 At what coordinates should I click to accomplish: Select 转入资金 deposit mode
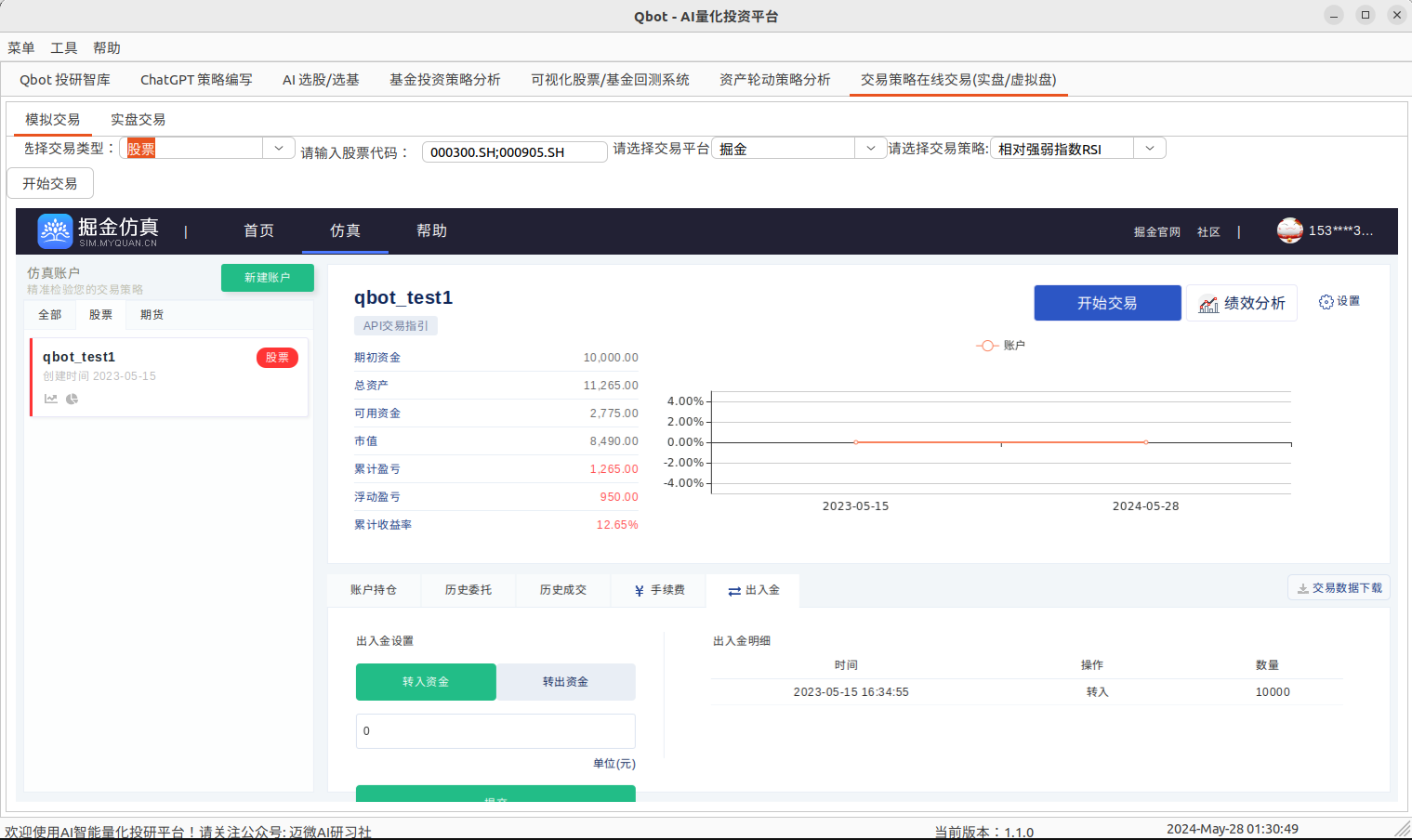click(x=426, y=681)
